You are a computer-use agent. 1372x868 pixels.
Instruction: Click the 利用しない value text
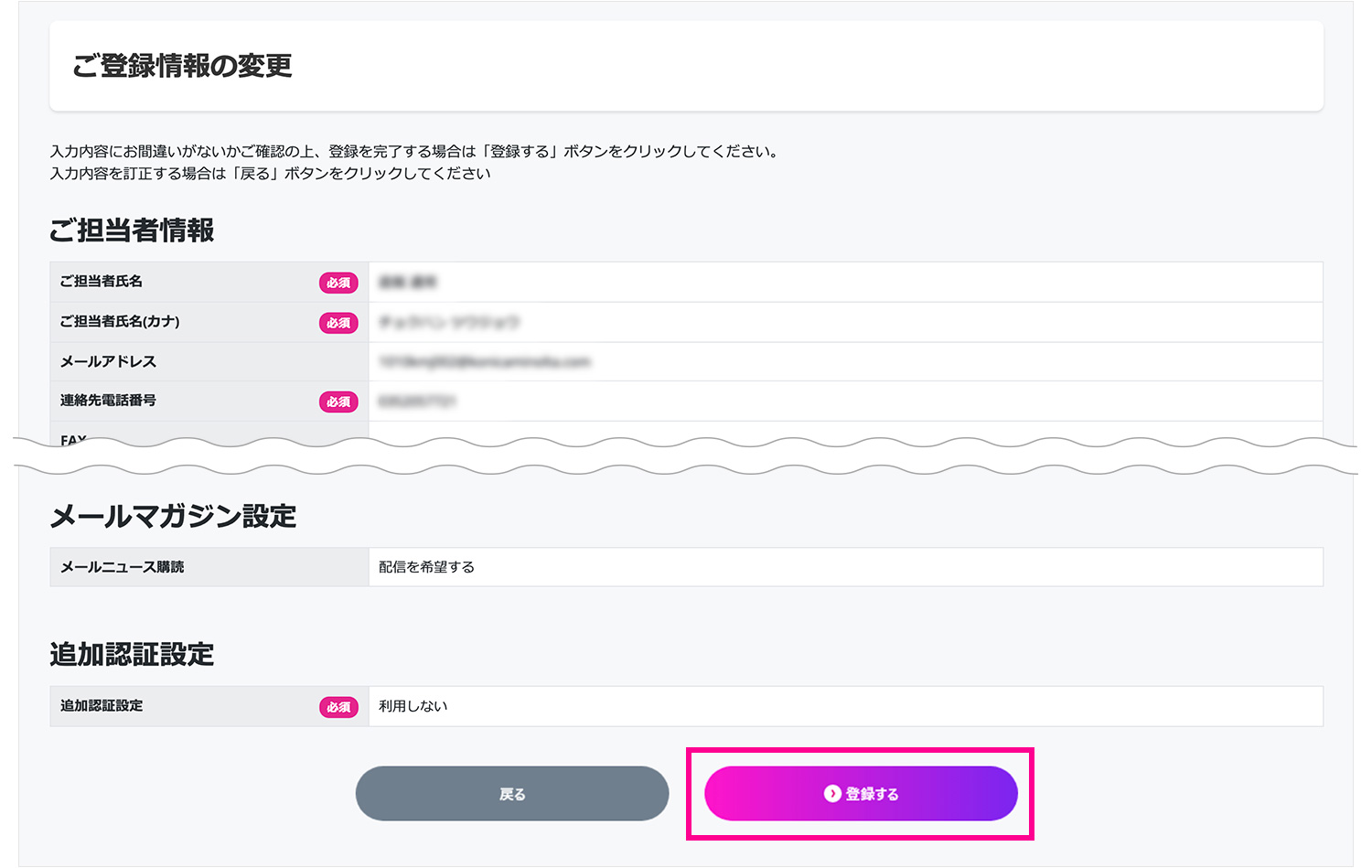[413, 706]
